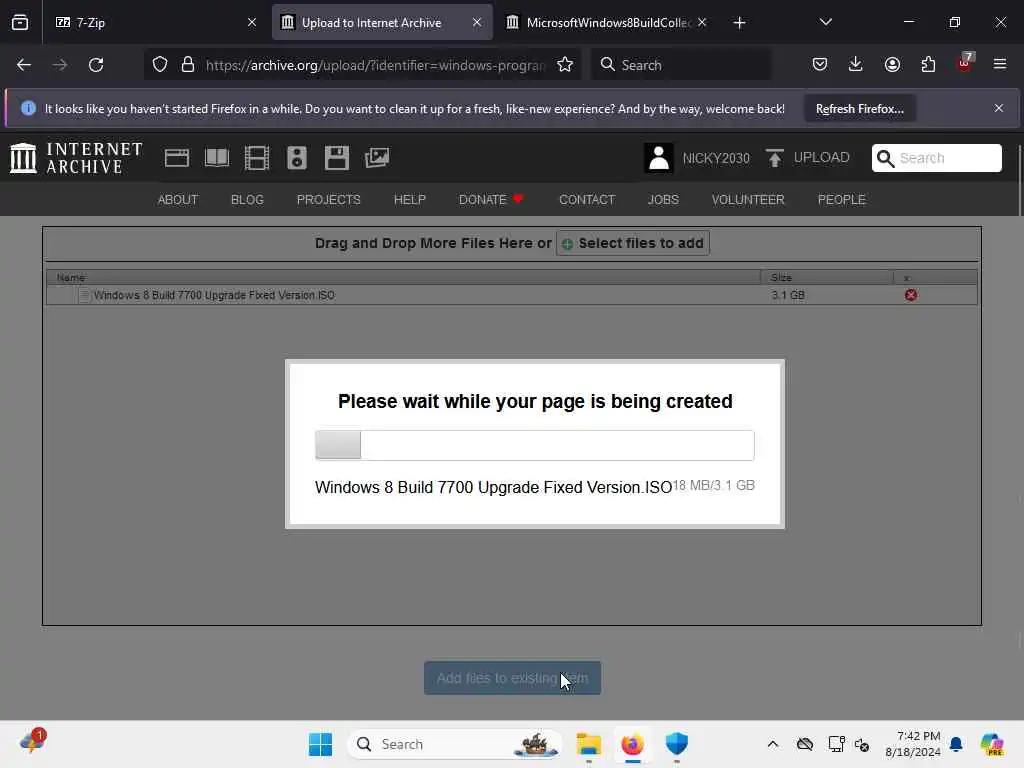List all tabs dropdown arrow
Image resolution: width=1024 pixels, height=768 pixels.
coord(825,22)
